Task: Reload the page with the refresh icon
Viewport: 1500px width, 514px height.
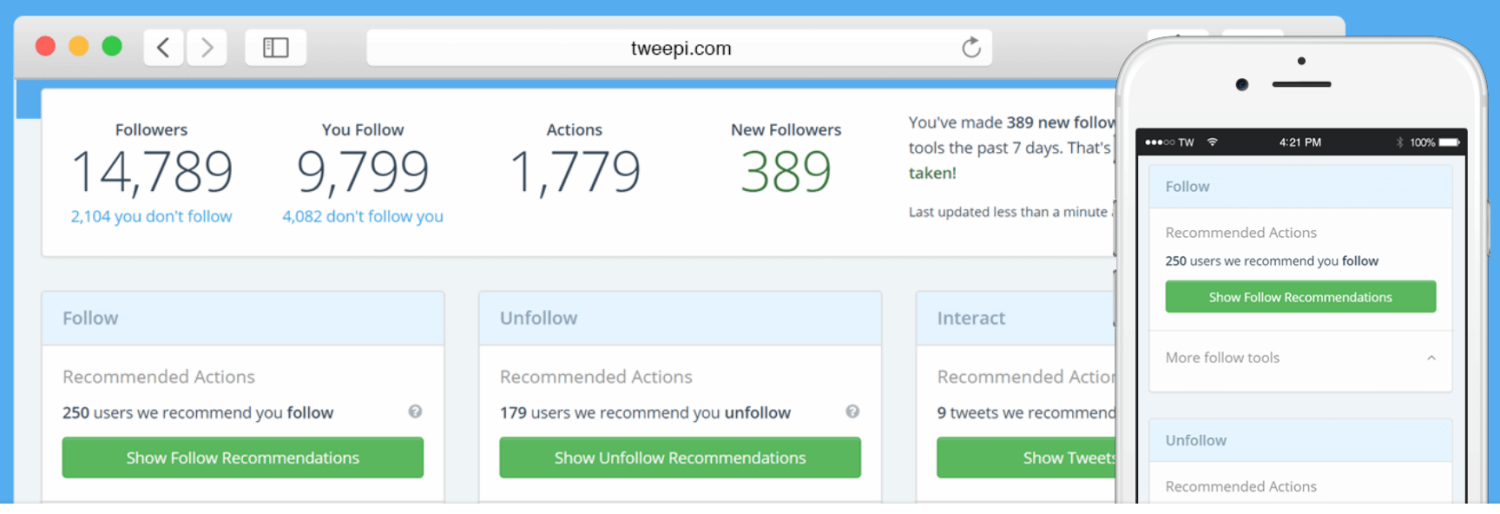Action: pyautogui.click(x=971, y=47)
